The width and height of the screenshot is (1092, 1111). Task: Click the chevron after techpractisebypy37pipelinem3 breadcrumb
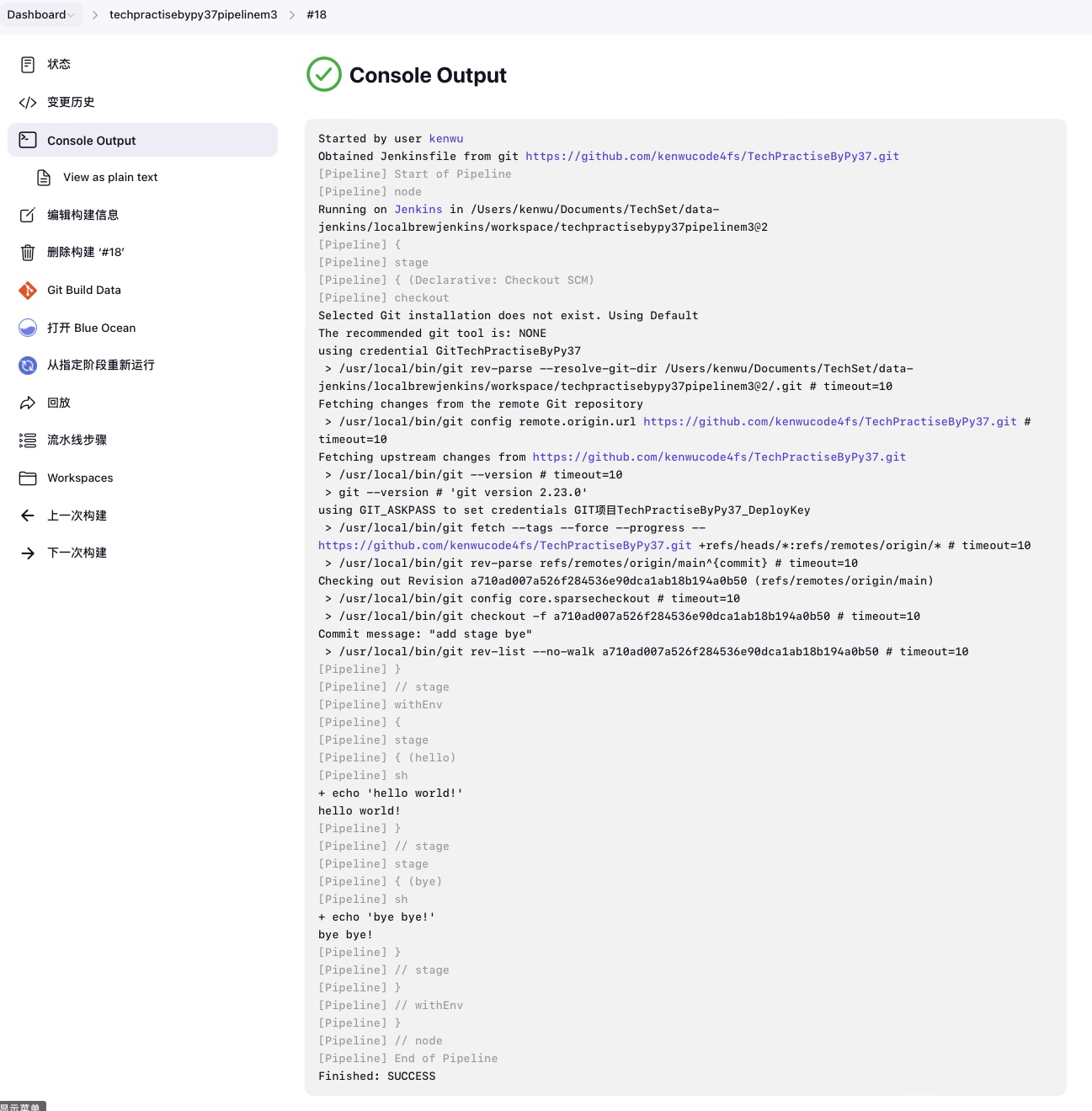click(x=292, y=15)
